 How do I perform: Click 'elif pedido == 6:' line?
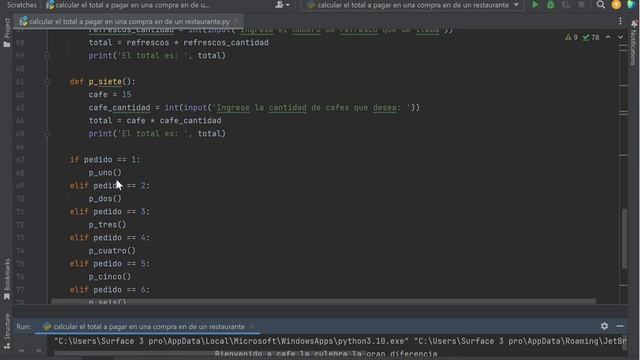[110, 290]
